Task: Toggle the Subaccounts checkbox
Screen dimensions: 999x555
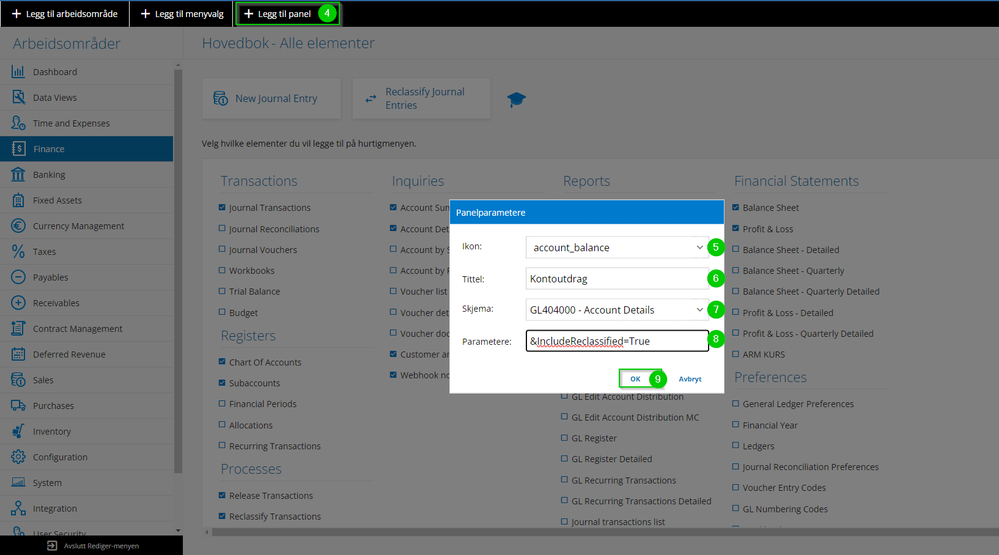Action: (222, 382)
